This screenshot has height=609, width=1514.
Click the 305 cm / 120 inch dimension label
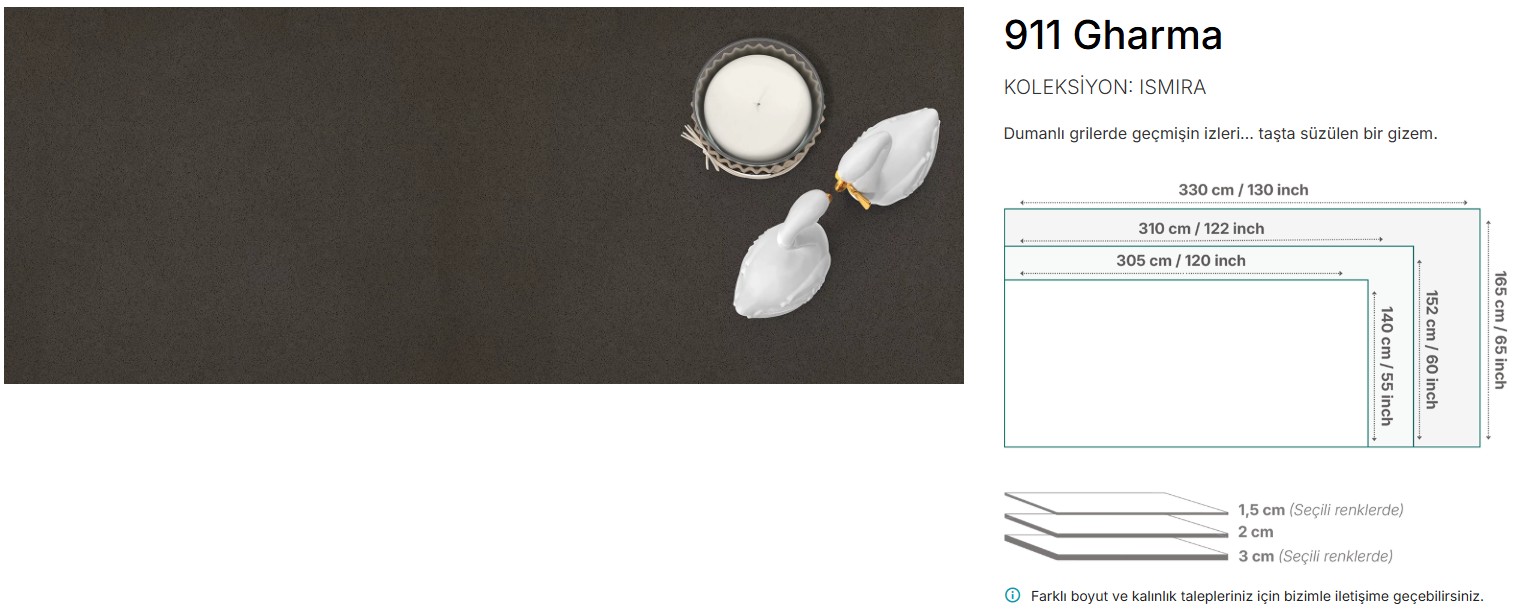point(1181,260)
